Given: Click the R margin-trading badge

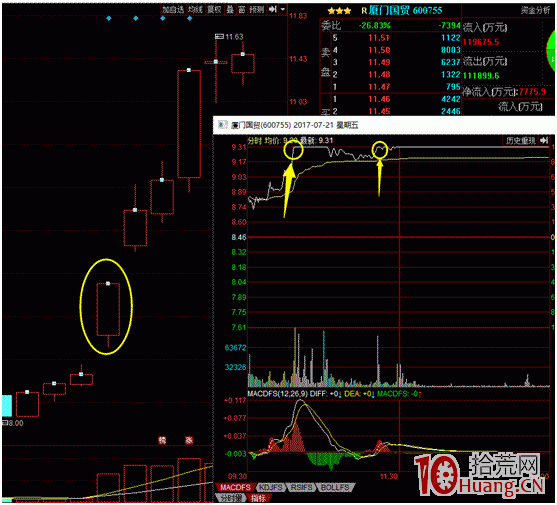Looking at the screenshot, I should click(x=364, y=11).
